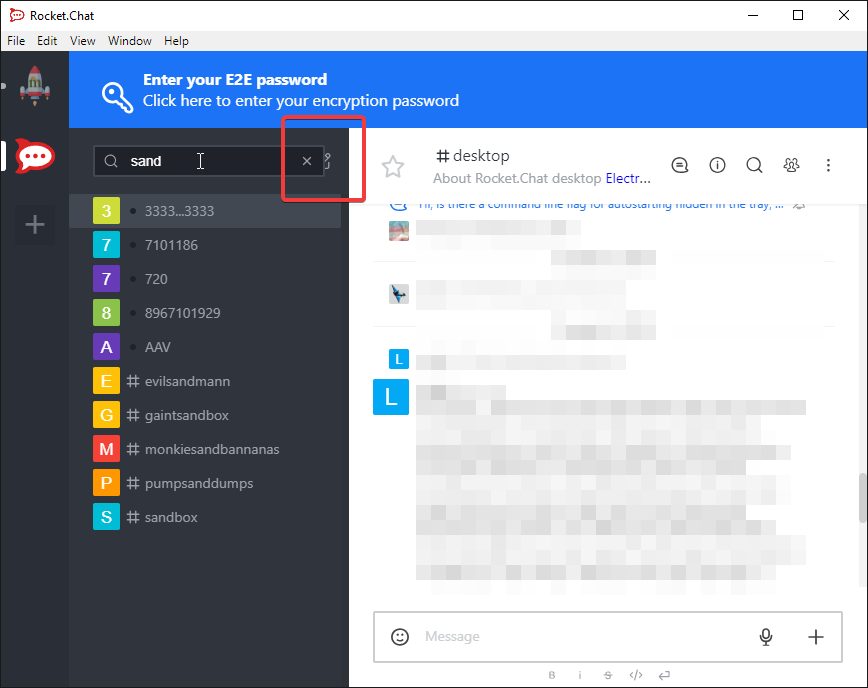
Task: Click the Rocket.Chat title bar logo
Action: pyautogui.click(x=17, y=15)
